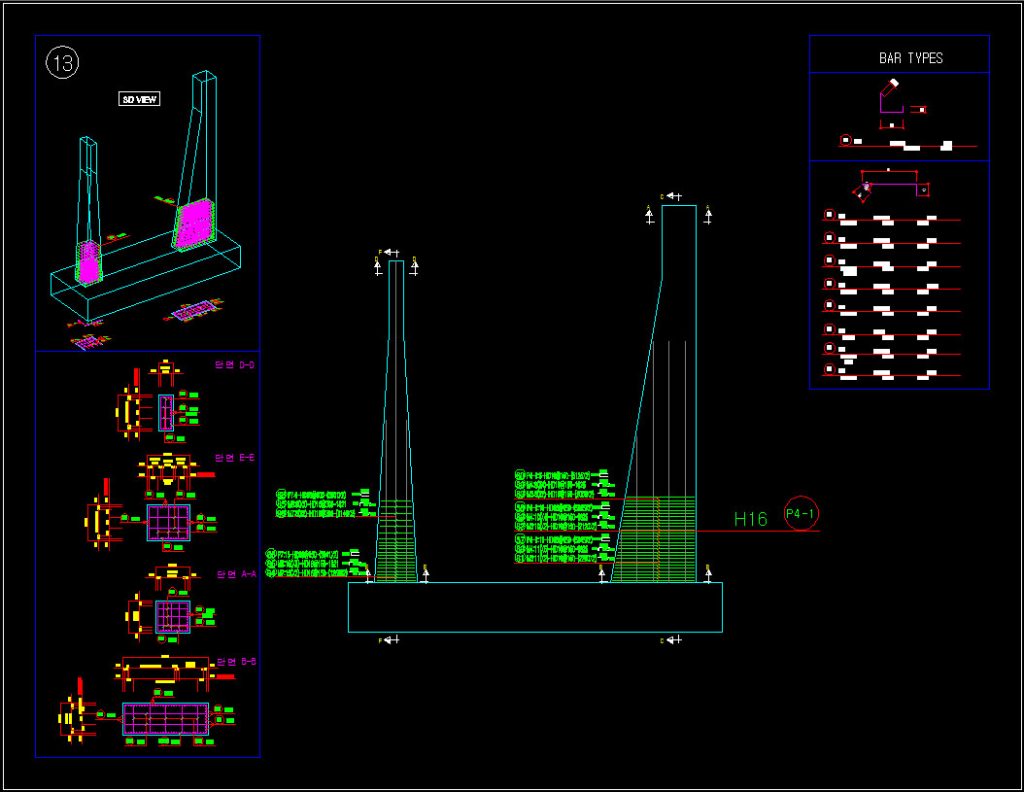The width and height of the screenshot is (1024, 792).
Task: Select the red P4-1 circle tag
Action: pyautogui.click(x=802, y=513)
